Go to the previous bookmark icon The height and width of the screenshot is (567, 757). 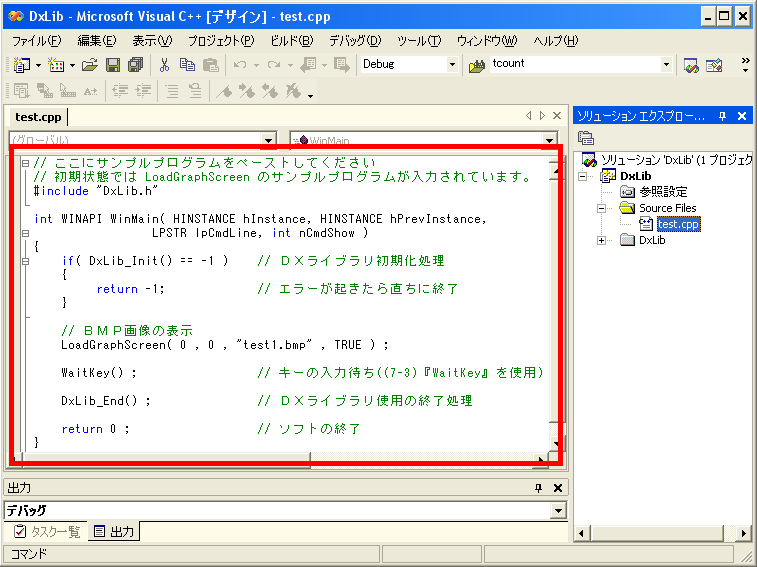(x=270, y=90)
